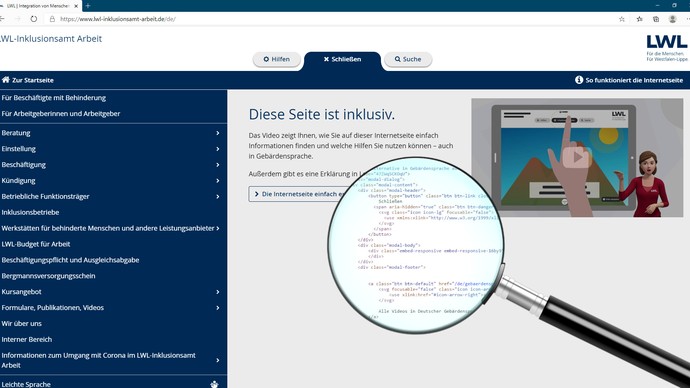Bookmark page with the star icon
The height and width of the screenshot is (388, 690).
(622, 19)
